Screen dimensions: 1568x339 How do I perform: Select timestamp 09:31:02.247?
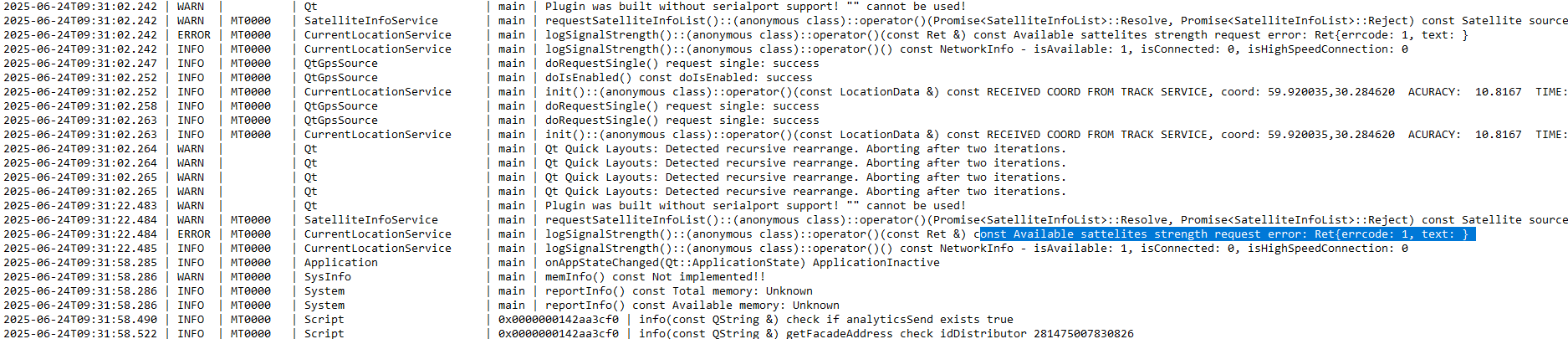click(x=80, y=64)
